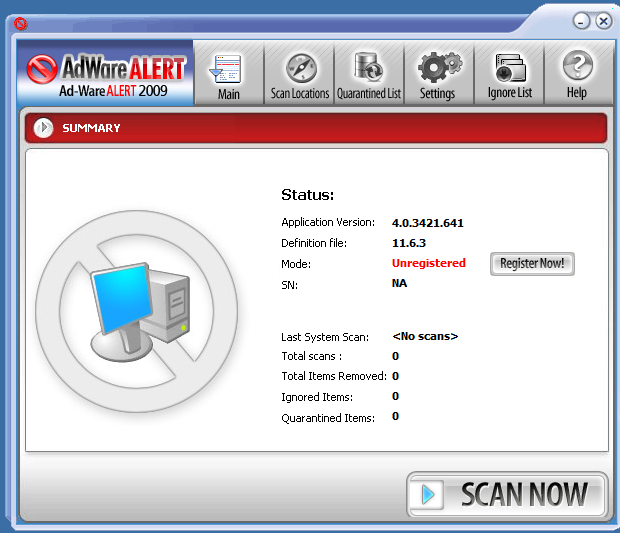Select definition file value 11.6.3
Screen dimensions: 620x533
click(x=409, y=243)
